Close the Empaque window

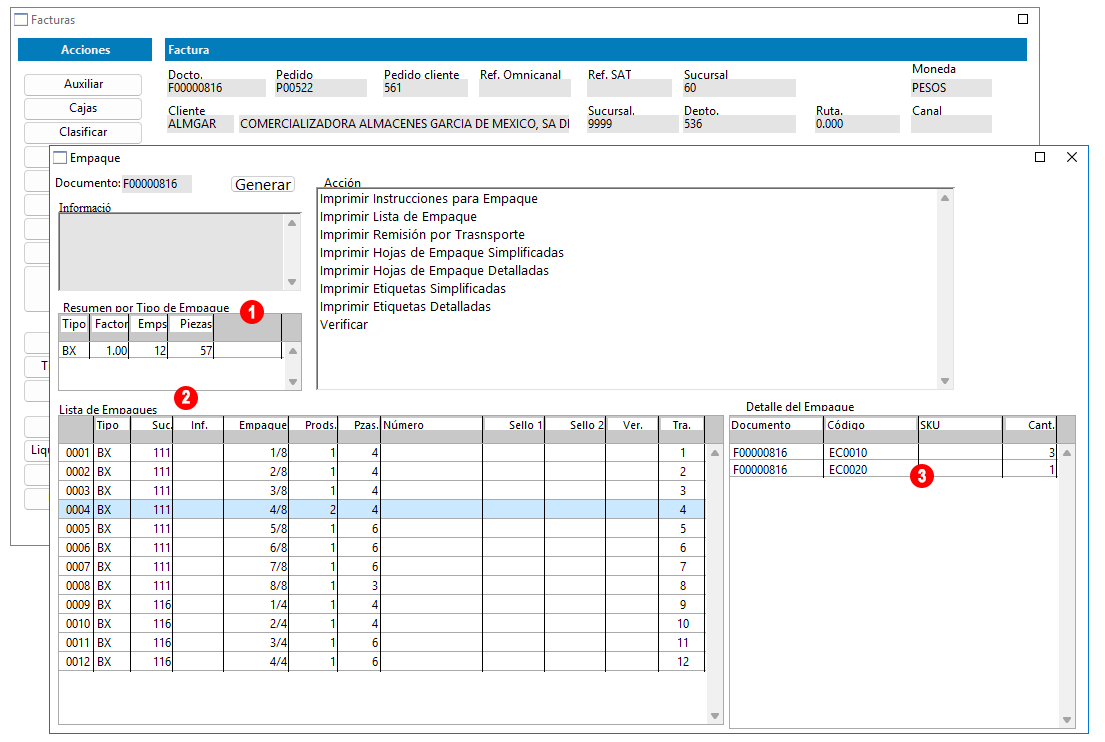(x=1072, y=157)
